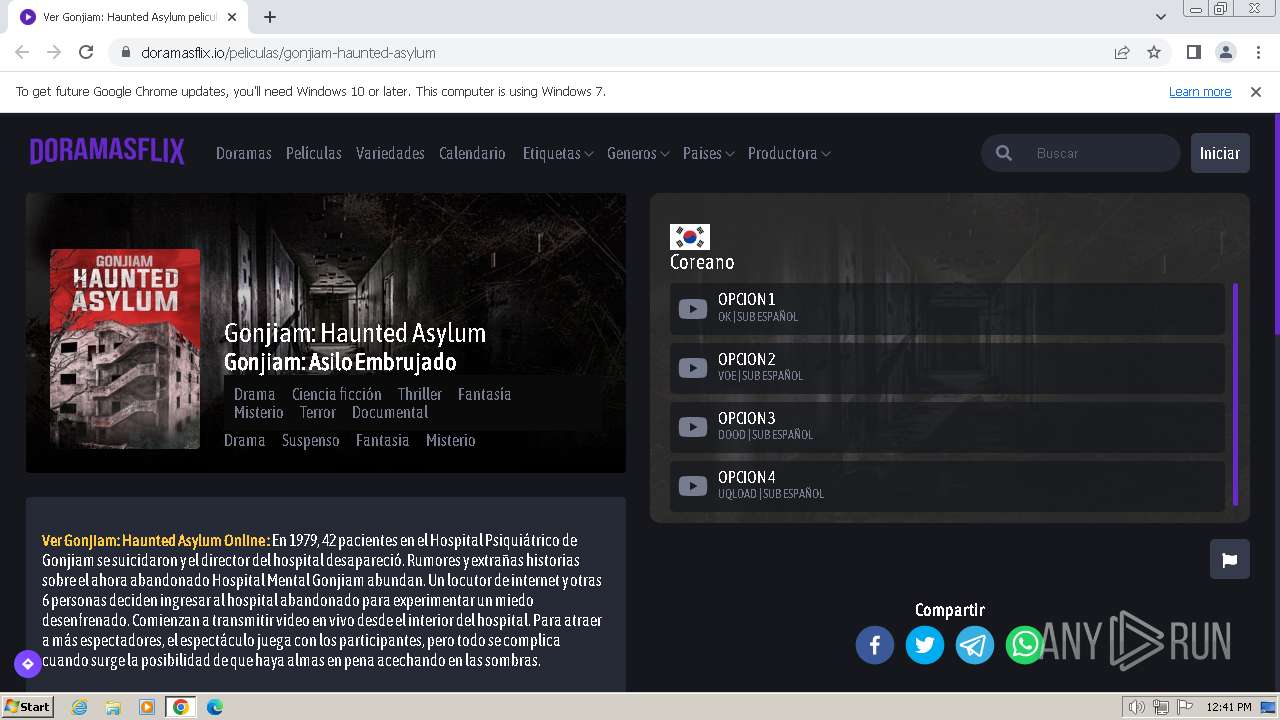Click the search magnifier icon
Viewport: 1280px width, 720px height.
1004,153
